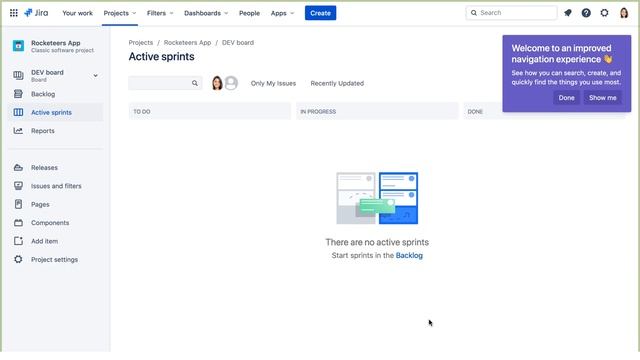The height and width of the screenshot is (360, 640).
Task: Click DEV board breadcrumb link
Action: coord(238,42)
